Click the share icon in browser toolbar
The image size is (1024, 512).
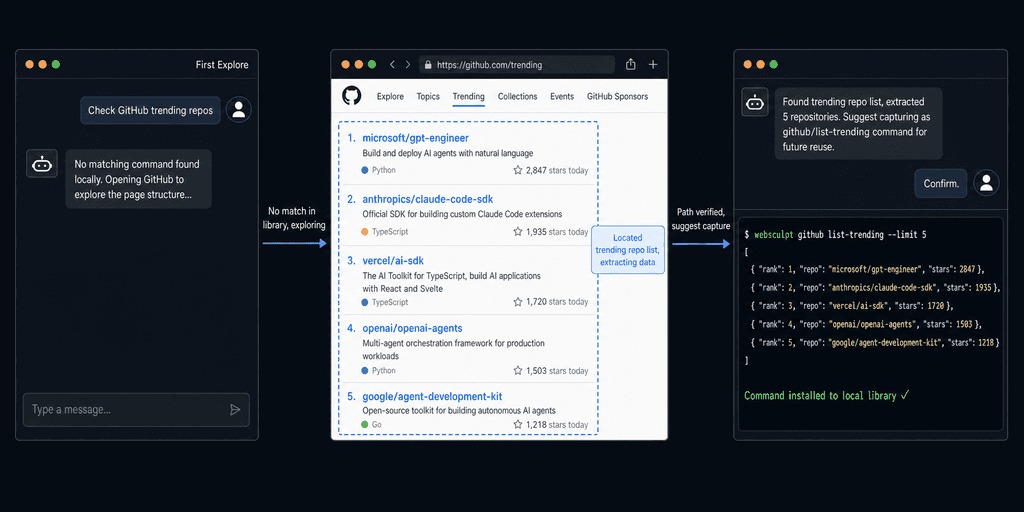[x=630, y=64]
